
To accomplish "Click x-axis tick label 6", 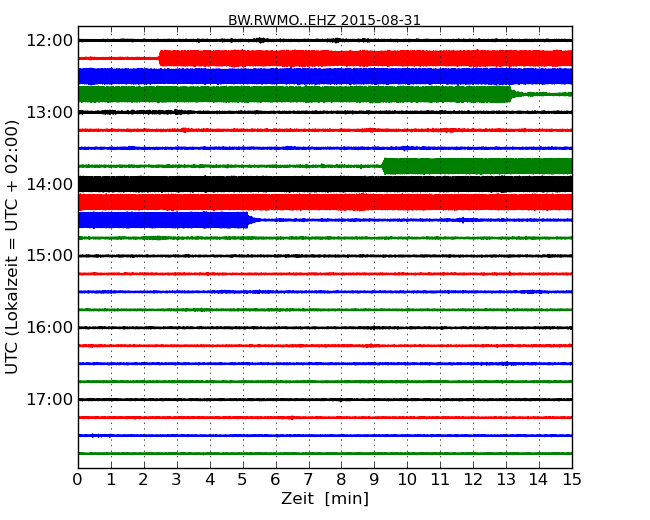I will (276, 480).
